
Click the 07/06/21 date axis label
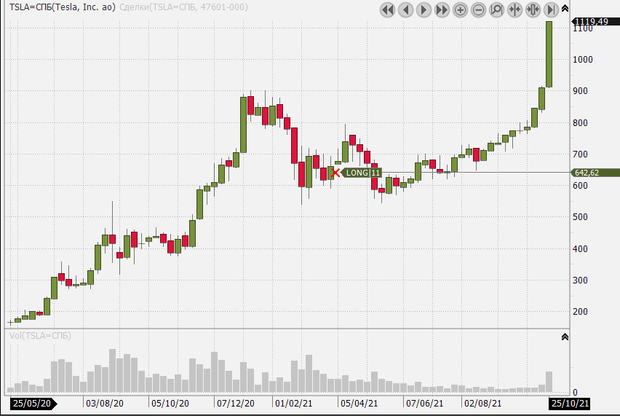pos(425,404)
